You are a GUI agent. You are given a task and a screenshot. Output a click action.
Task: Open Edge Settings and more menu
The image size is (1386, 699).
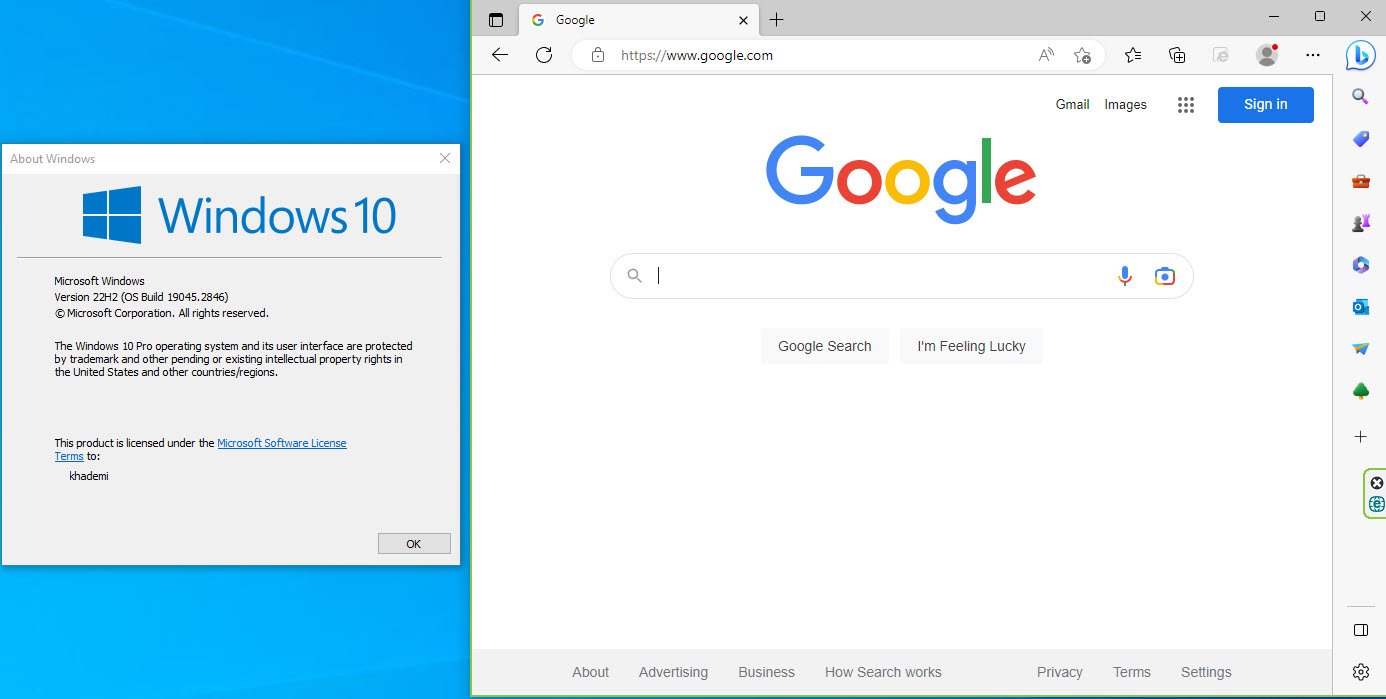1312,55
